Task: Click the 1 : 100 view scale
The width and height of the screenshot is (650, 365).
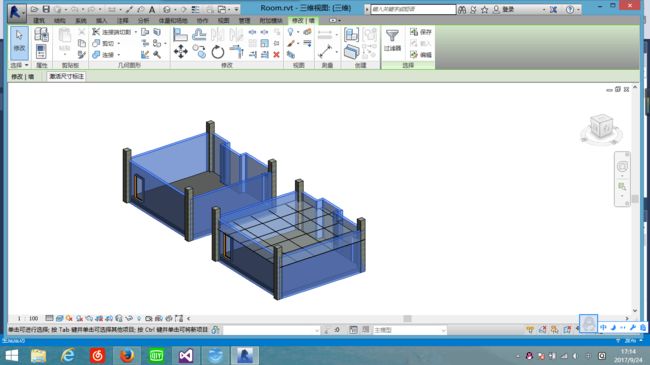Action: [x=27, y=319]
